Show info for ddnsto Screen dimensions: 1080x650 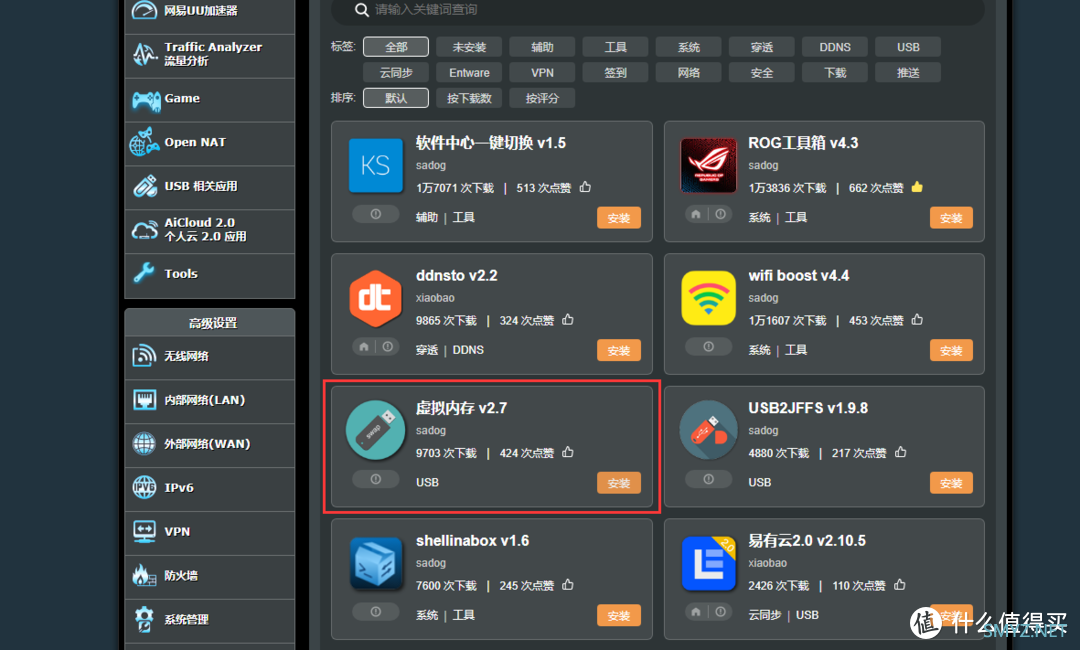tap(388, 346)
